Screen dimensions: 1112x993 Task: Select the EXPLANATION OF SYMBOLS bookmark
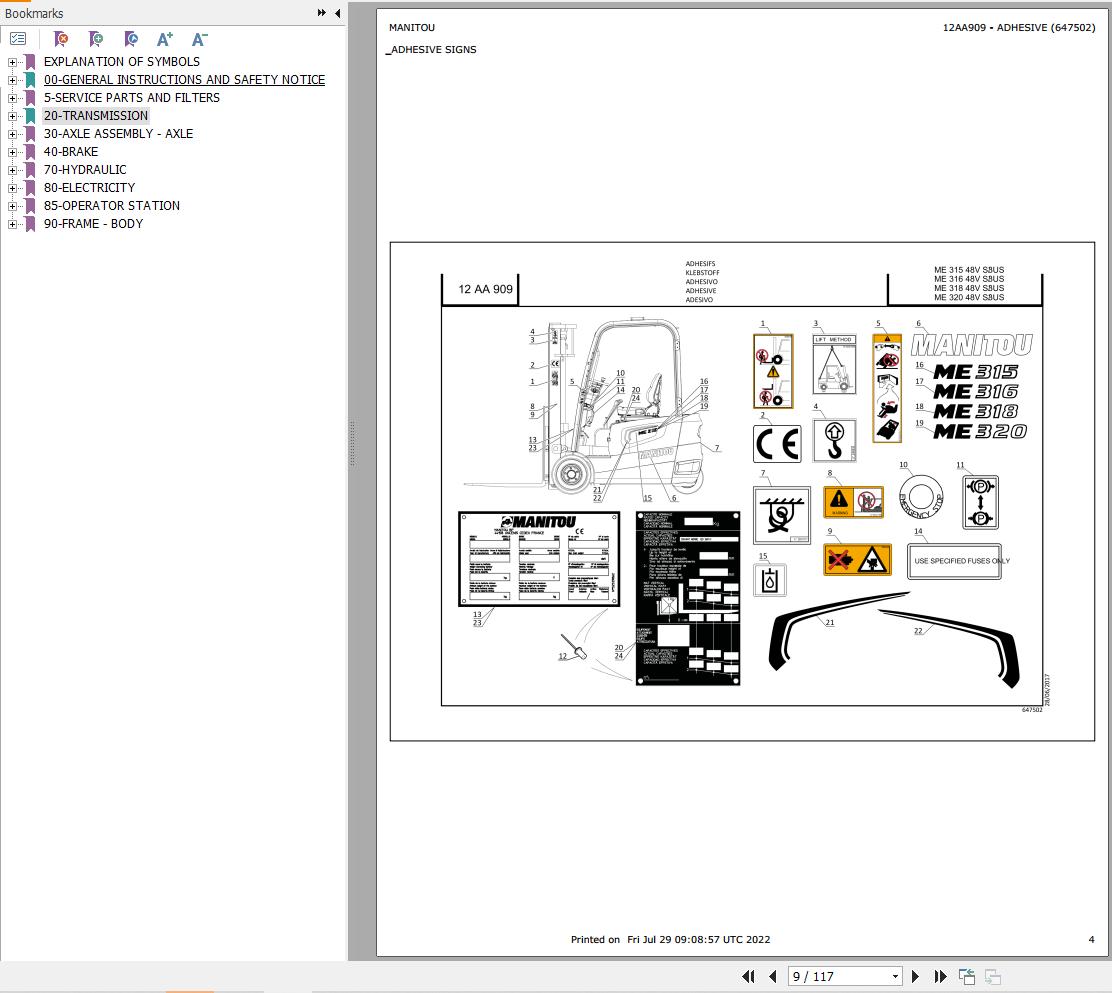point(122,62)
